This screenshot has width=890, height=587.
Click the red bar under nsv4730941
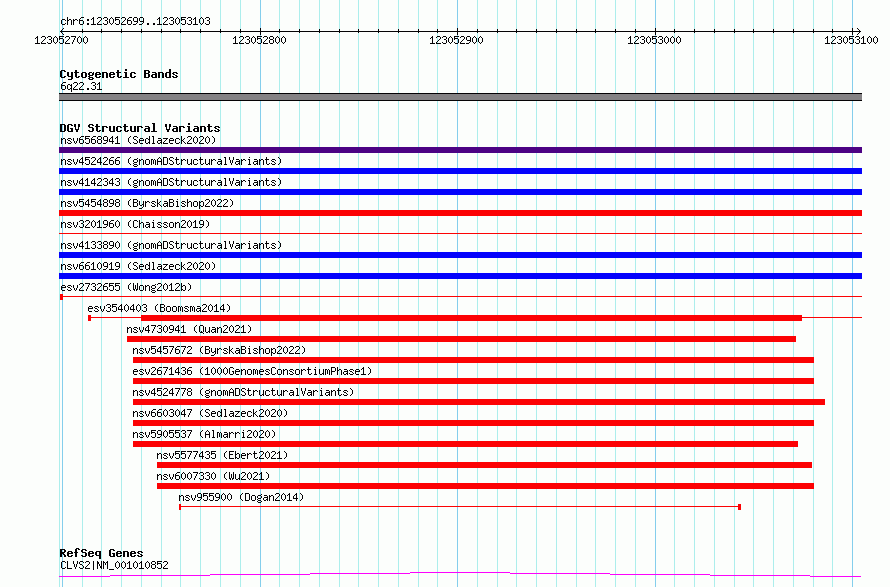[x=461, y=339]
